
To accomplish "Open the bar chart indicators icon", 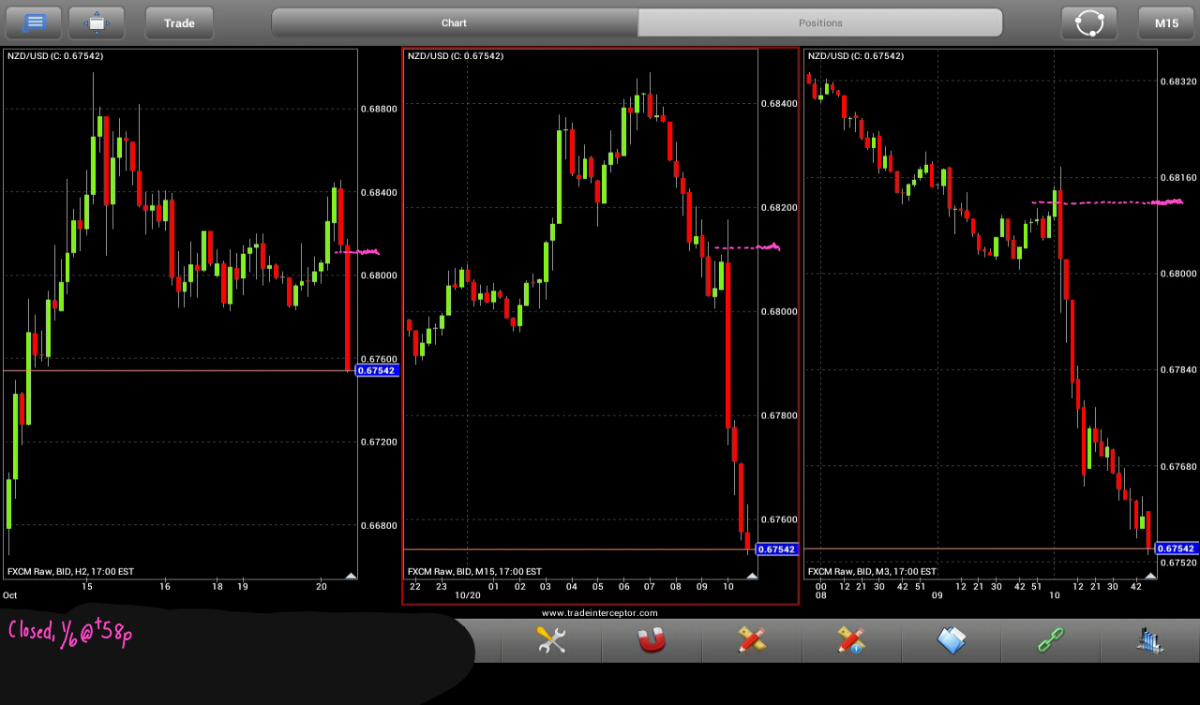I will coord(1150,640).
